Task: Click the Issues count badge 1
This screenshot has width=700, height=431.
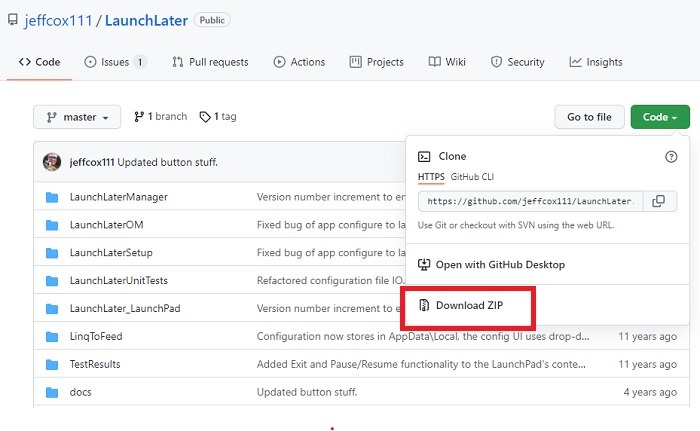Action: click(140, 62)
